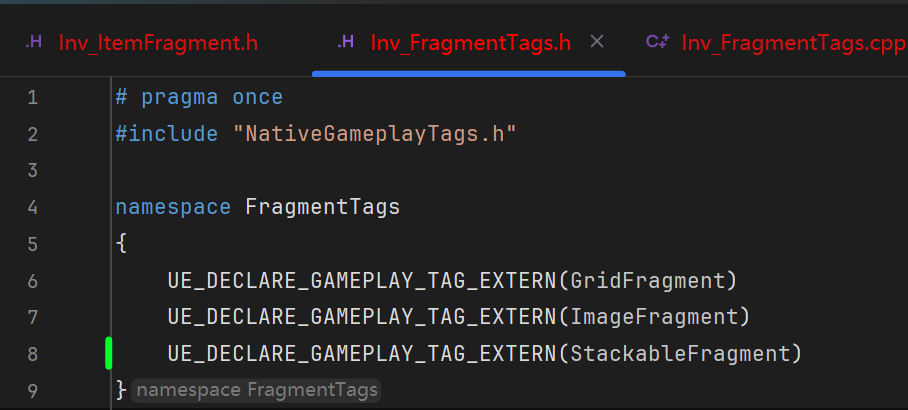Switch to the Inv_ItemFragment.h tab
The height and width of the screenshot is (410, 908).
point(158,43)
